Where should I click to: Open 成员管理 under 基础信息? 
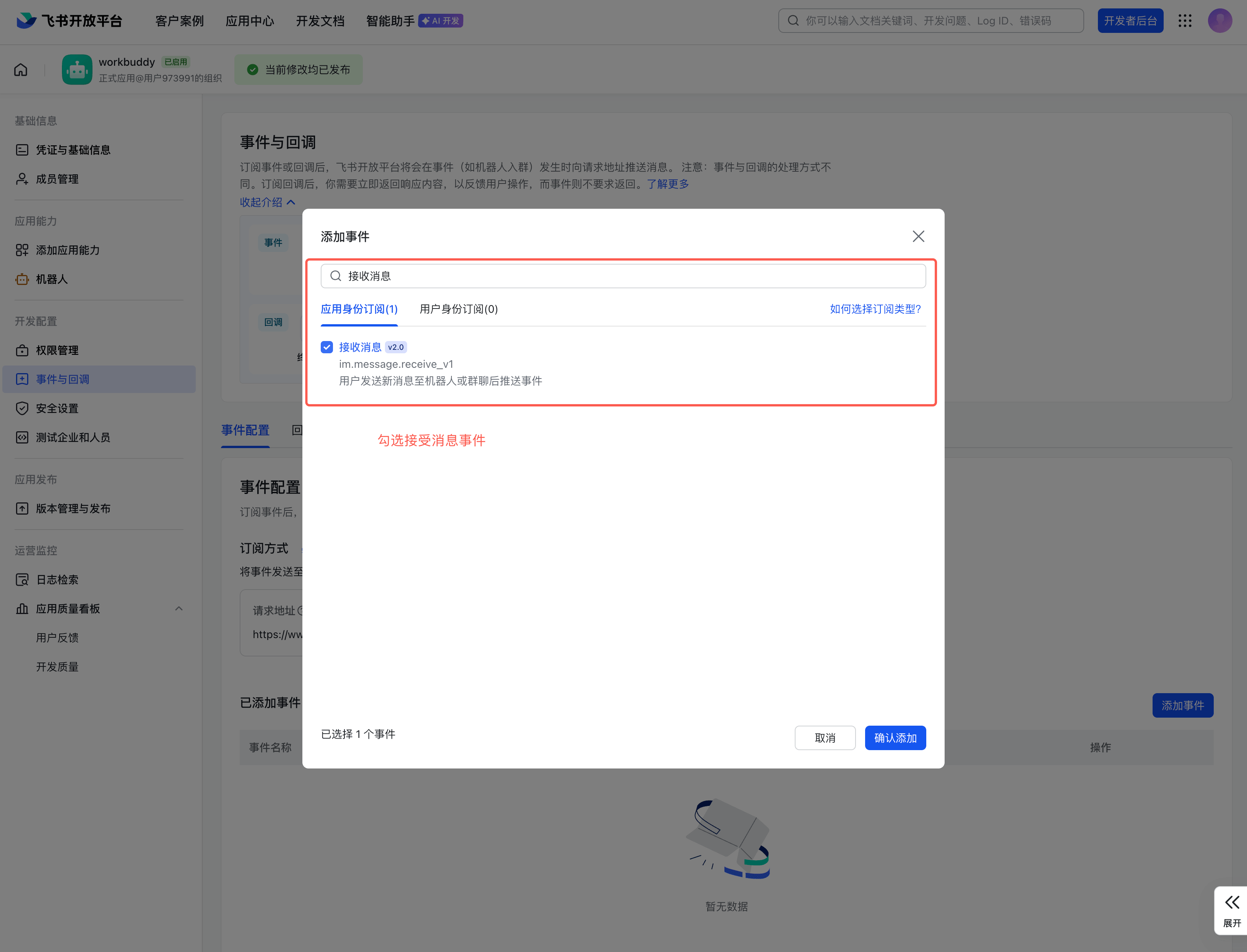coord(57,179)
